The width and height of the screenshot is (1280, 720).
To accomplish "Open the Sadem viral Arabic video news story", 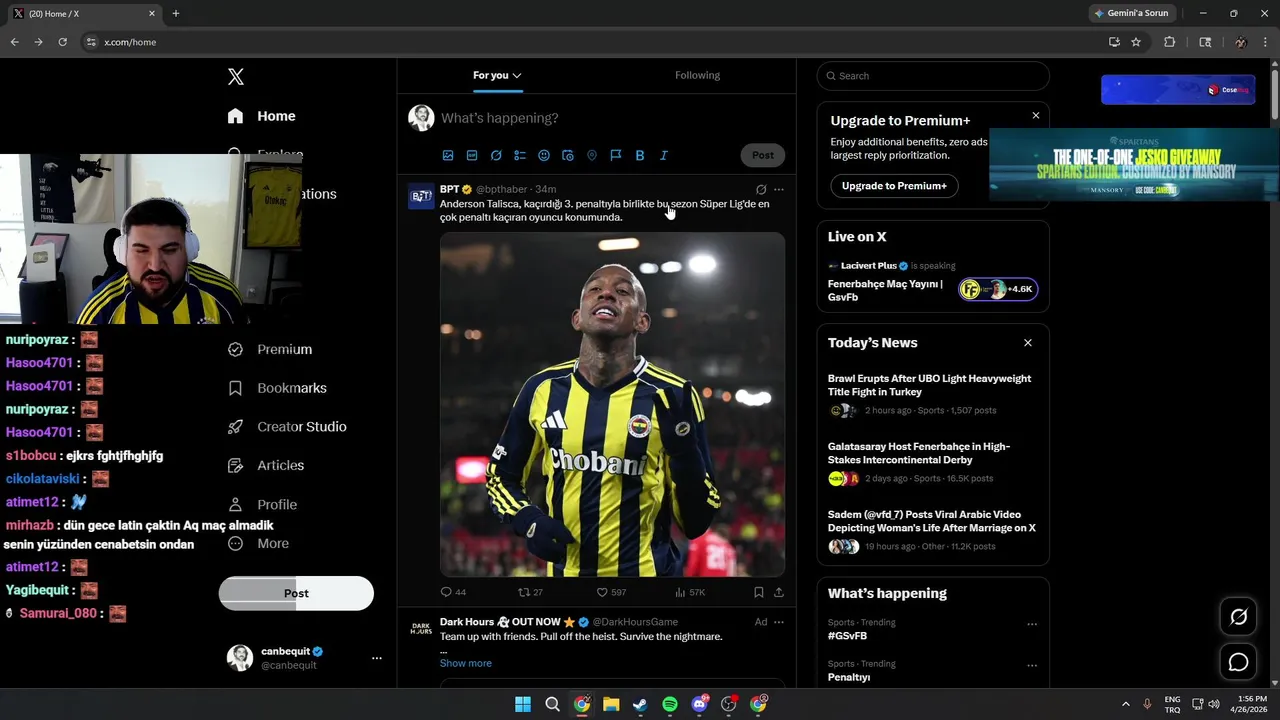I will [x=933, y=530].
